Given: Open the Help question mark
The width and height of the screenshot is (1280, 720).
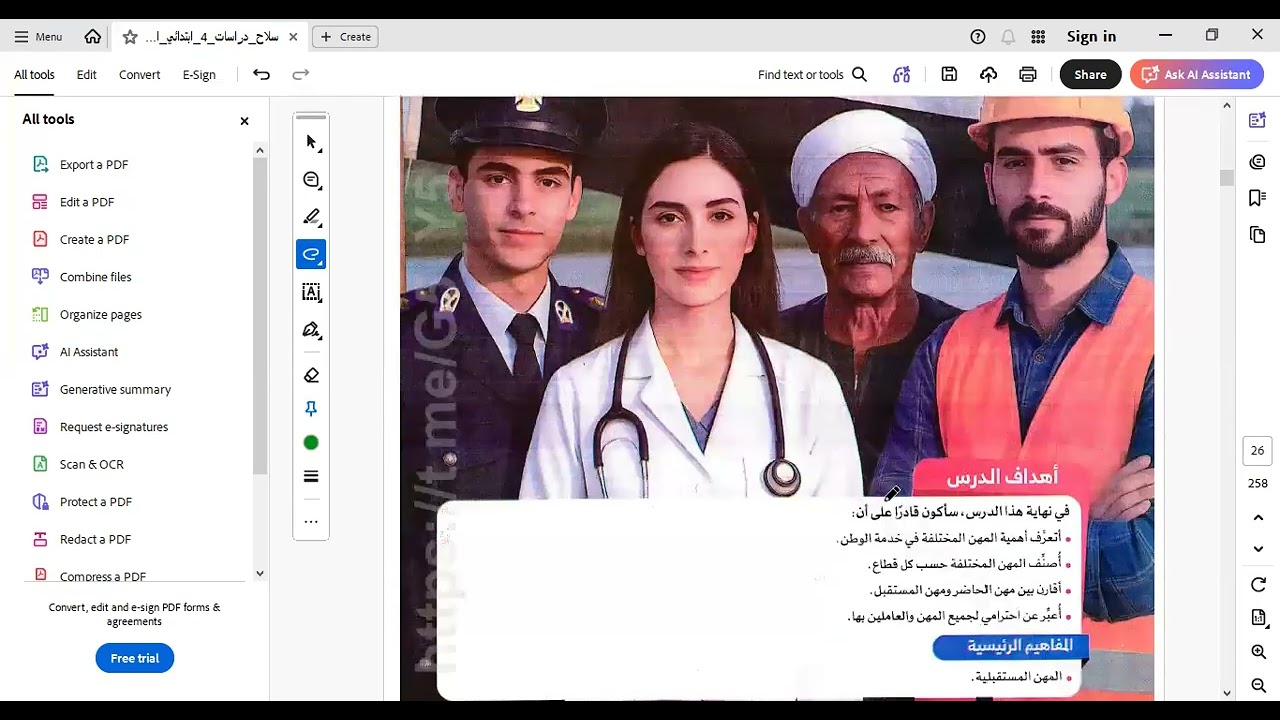Looking at the screenshot, I should pyautogui.click(x=978, y=36).
